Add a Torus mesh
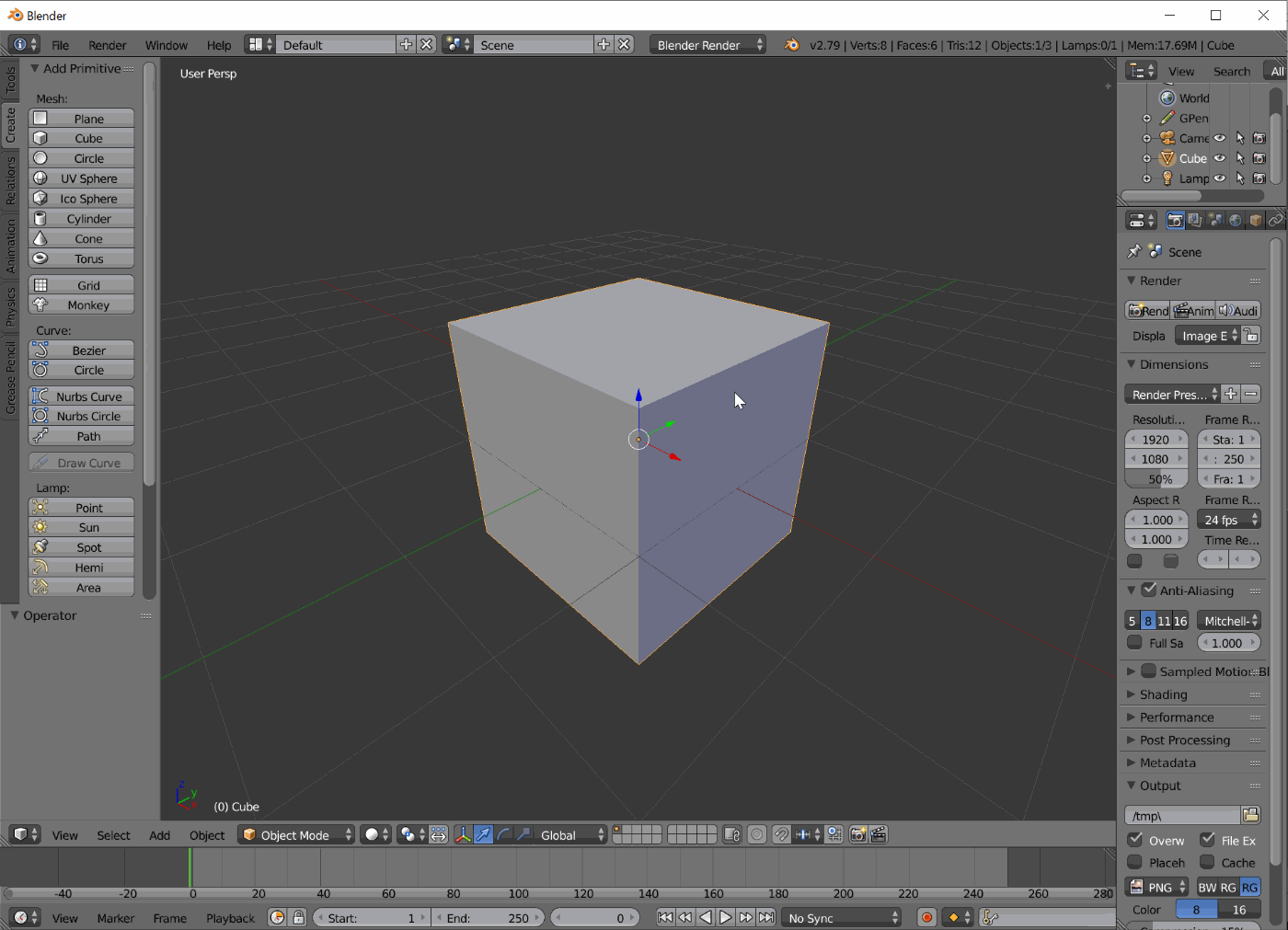Screen dimensions: 1288x930 pyautogui.click(x=81, y=258)
